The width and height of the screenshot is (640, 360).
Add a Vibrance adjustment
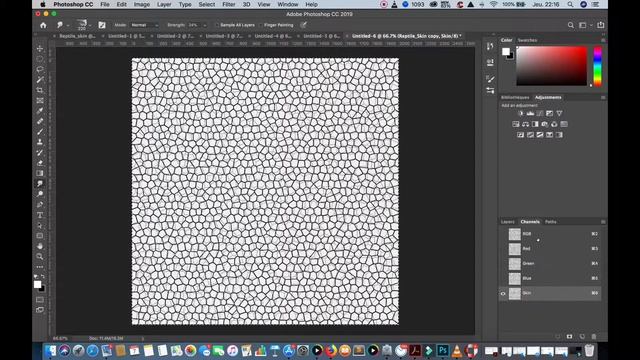tap(559, 113)
